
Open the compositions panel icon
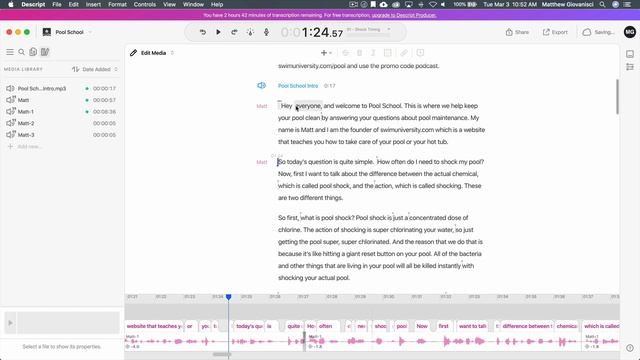(x=33, y=52)
